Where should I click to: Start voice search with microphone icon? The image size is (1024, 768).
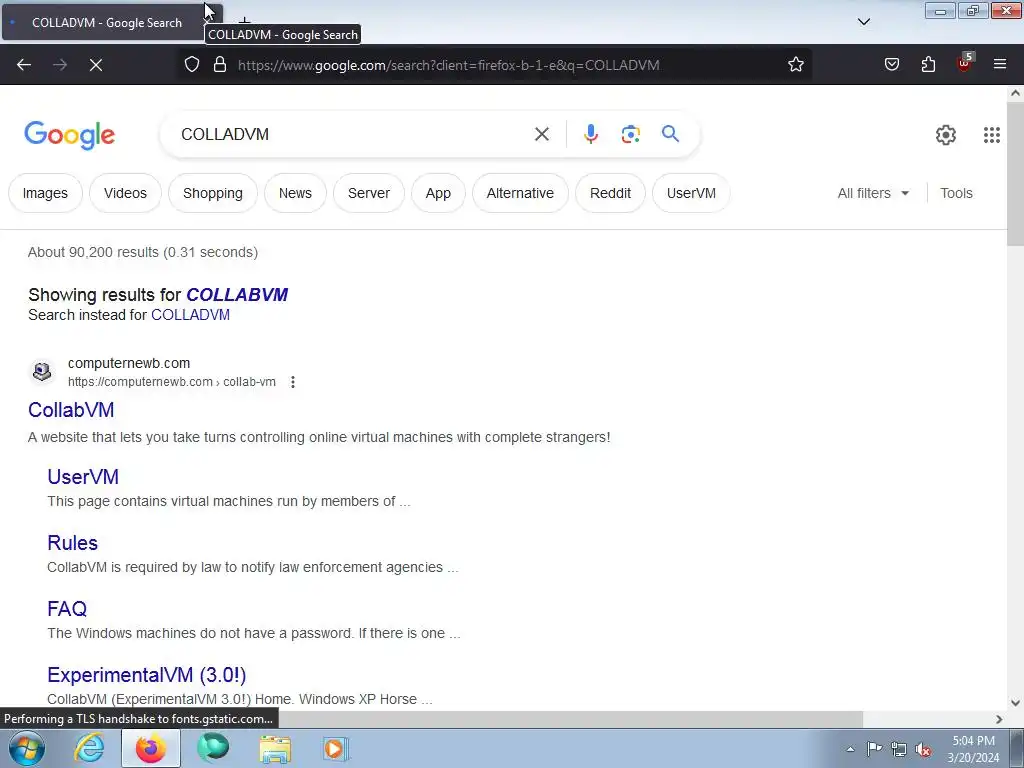click(x=590, y=134)
